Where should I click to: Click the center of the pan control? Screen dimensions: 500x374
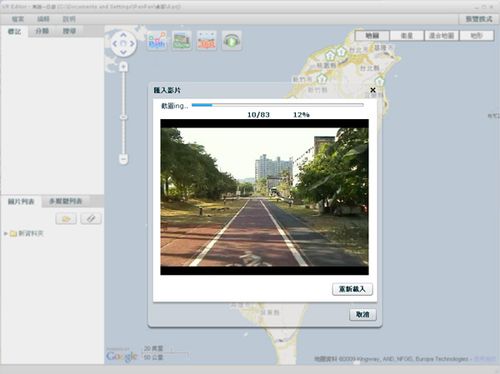(x=123, y=44)
